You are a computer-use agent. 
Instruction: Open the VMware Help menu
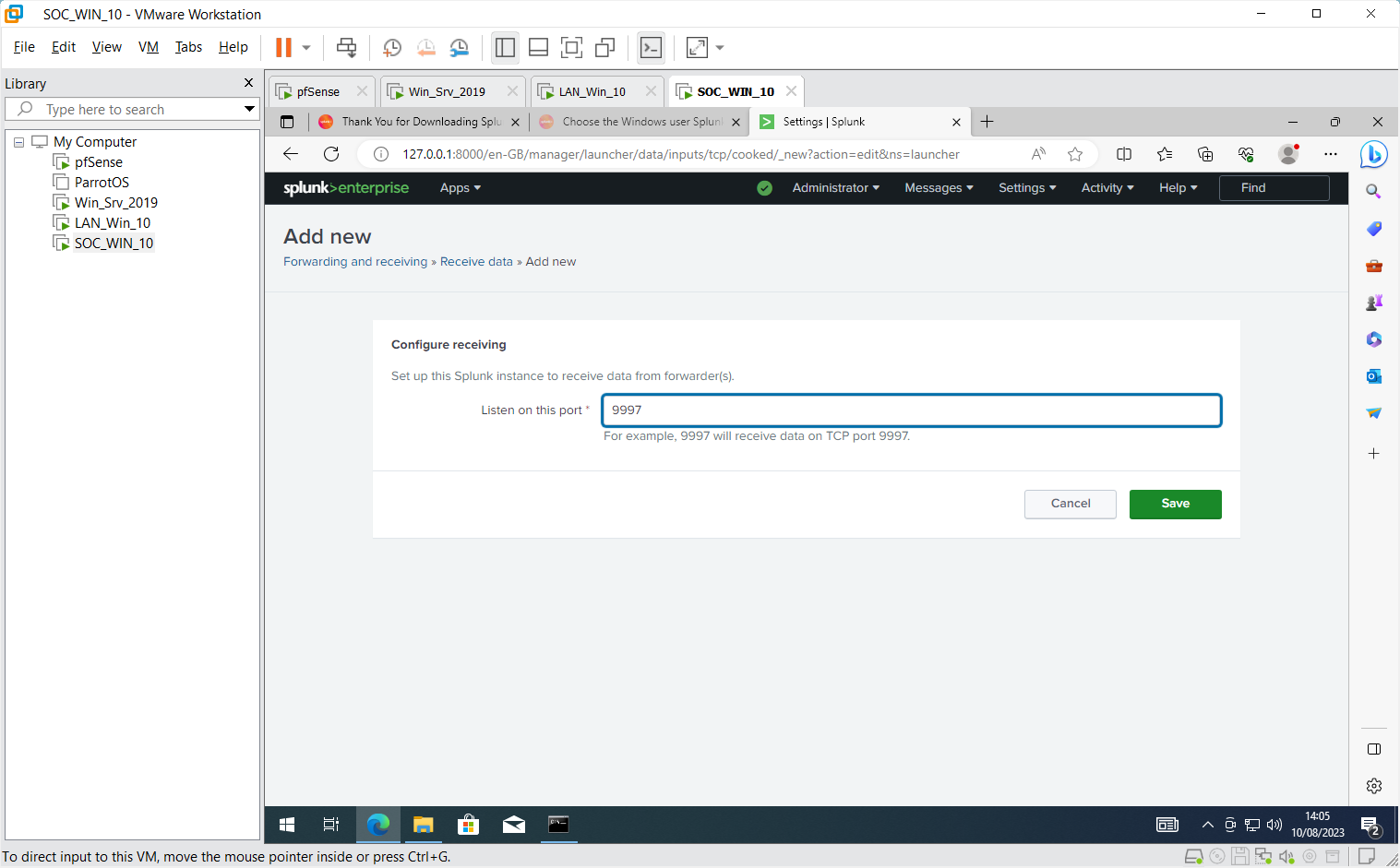tap(233, 47)
